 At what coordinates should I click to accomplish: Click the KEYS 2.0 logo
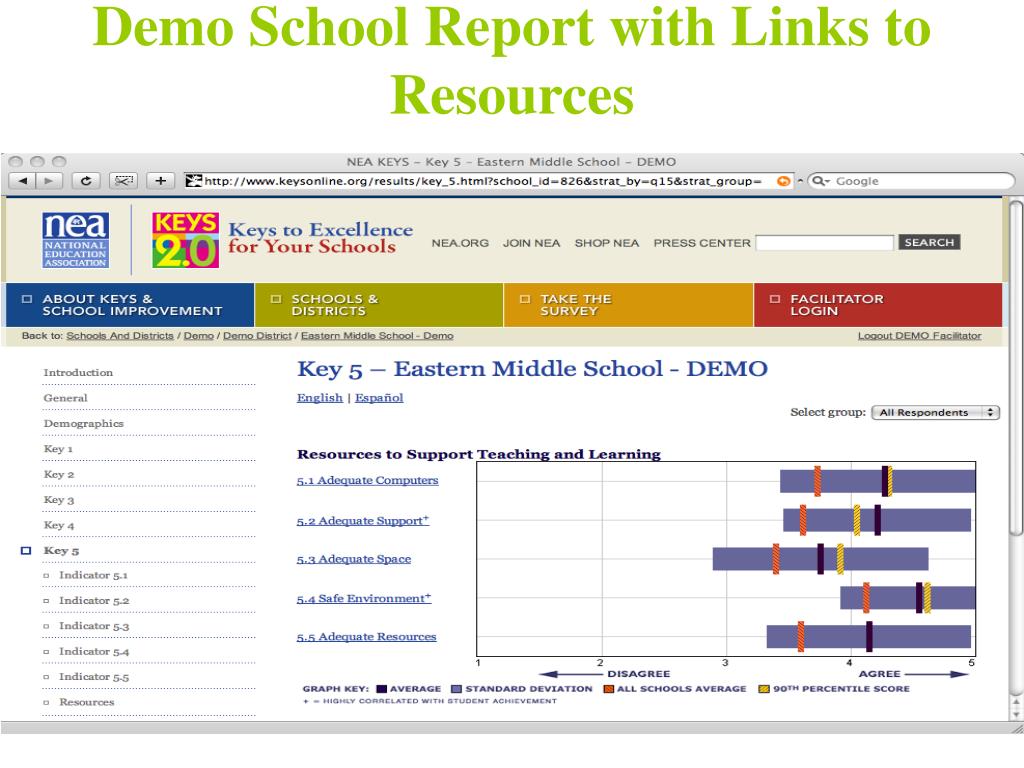185,240
